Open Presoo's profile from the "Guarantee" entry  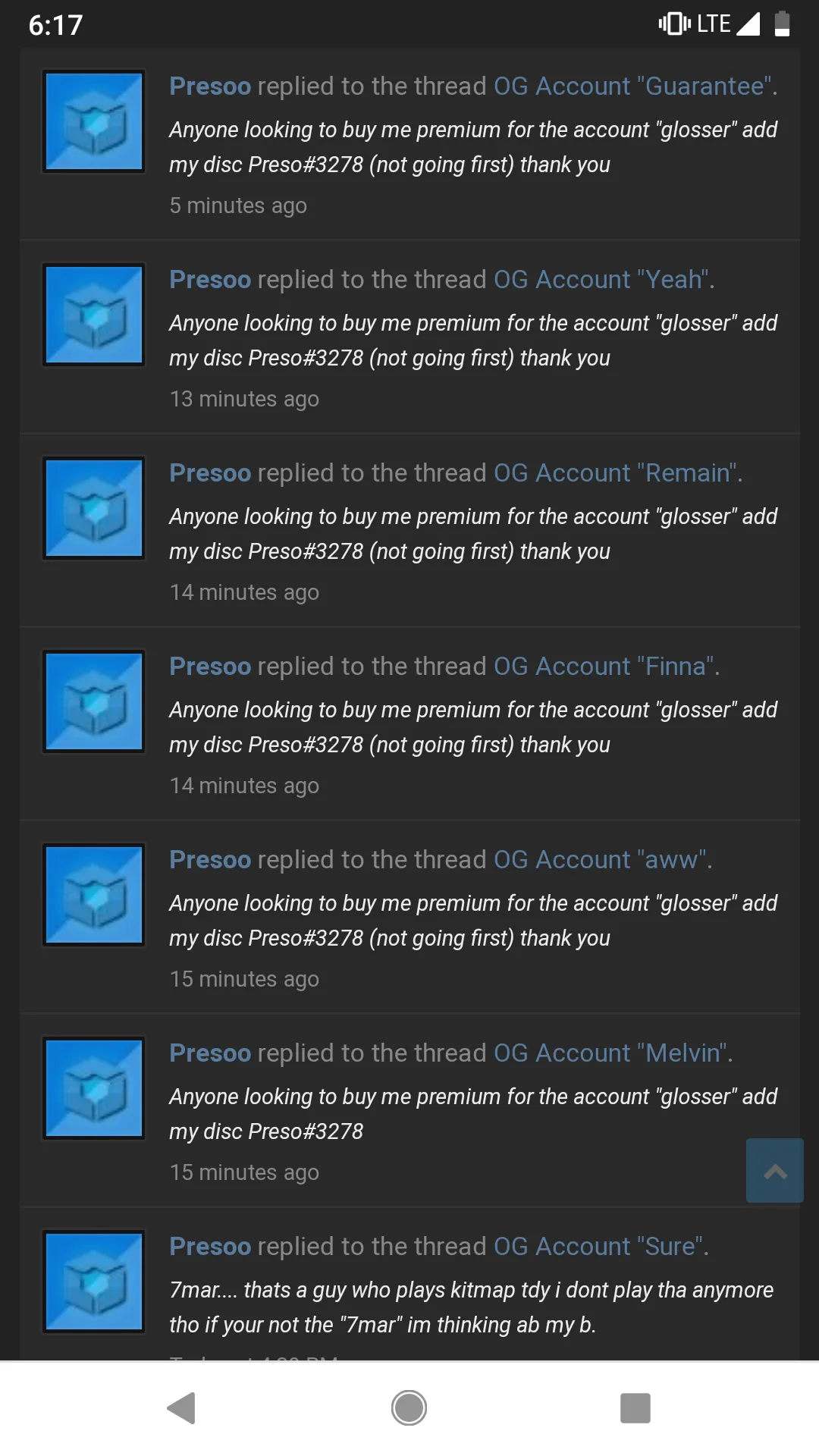(210, 86)
